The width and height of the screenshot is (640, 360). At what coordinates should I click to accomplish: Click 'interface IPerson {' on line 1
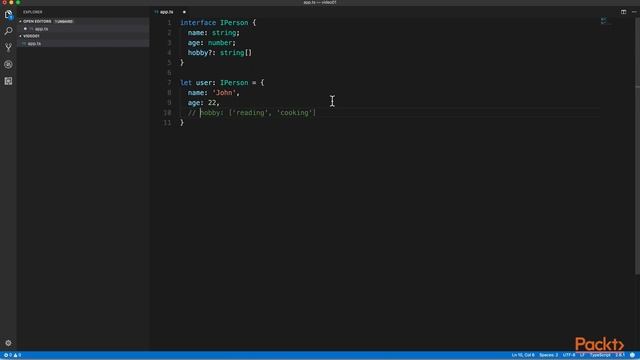(218, 23)
